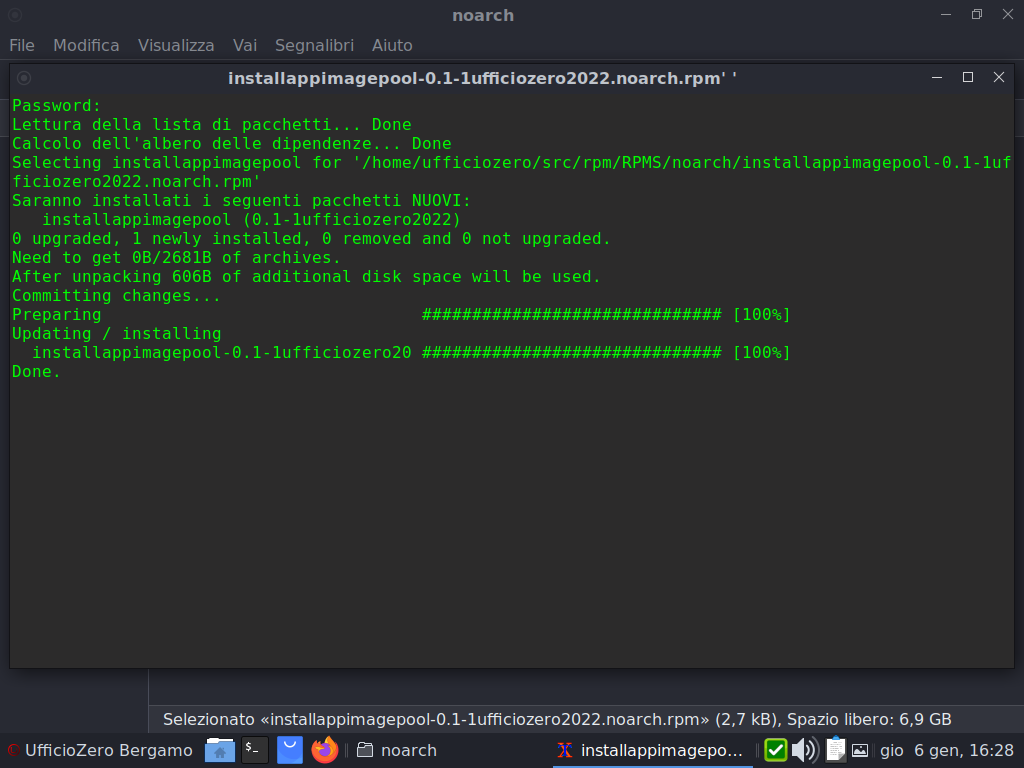Open the blue software store launcher
The width and height of the screenshot is (1024, 768).
tap(290, 749)
